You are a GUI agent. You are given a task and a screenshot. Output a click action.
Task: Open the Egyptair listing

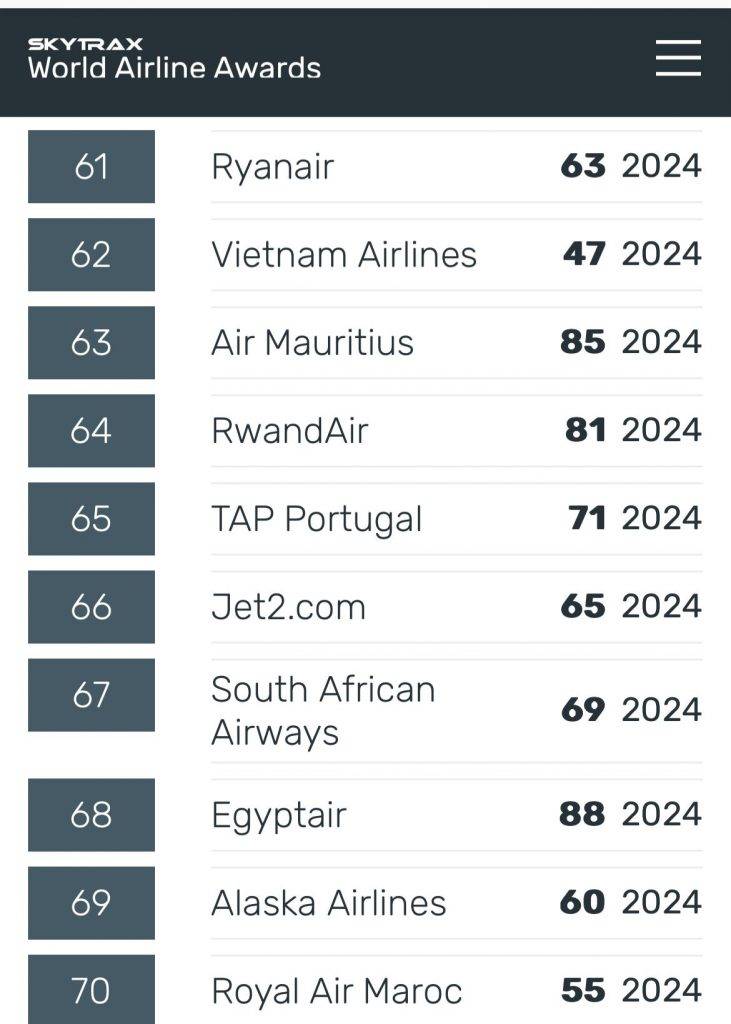[x=279, y=816]
